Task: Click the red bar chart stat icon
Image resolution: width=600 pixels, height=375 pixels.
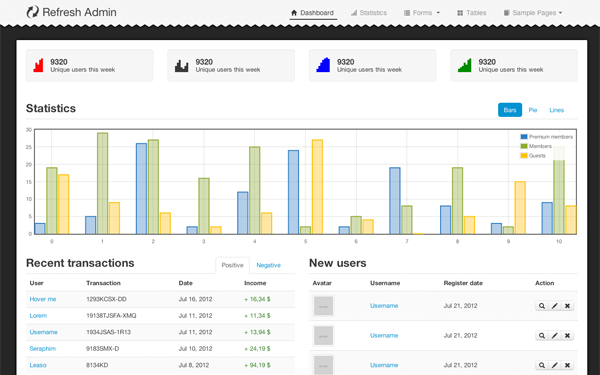Action: coord(38,65)
